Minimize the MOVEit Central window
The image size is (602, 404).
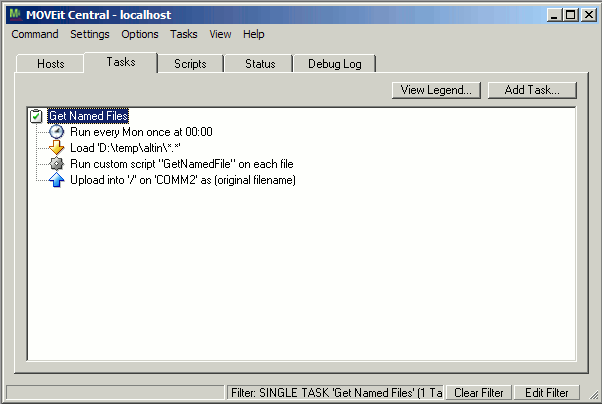tap(554, 15)
